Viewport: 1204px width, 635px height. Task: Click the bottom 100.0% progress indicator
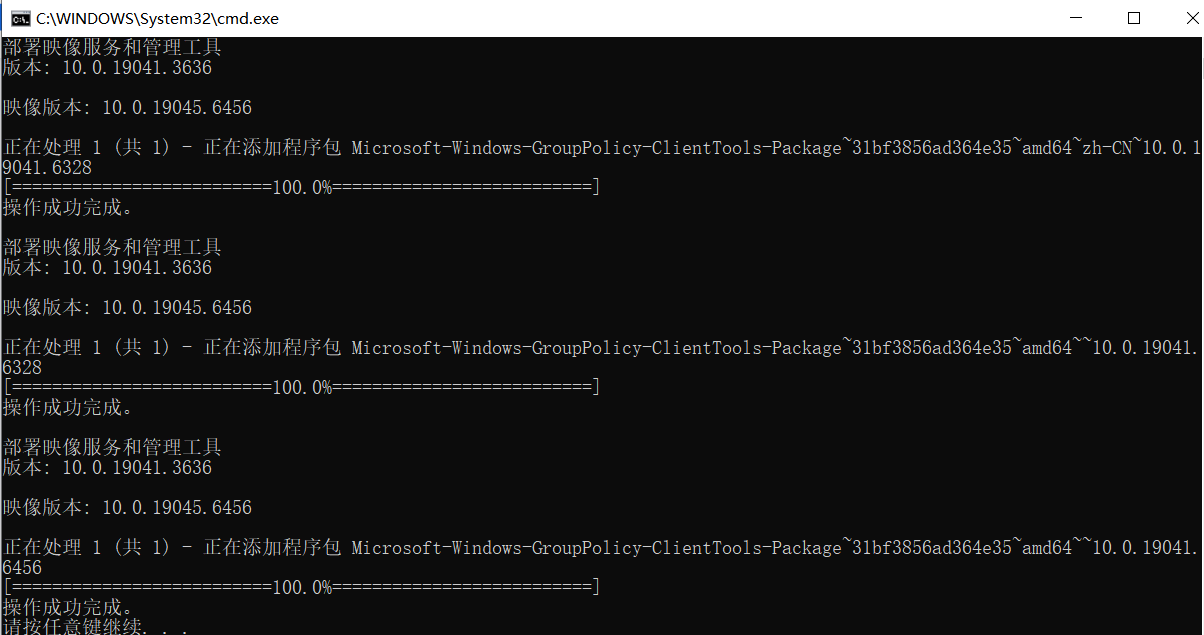pyautogui.click(x=300, y=586)
